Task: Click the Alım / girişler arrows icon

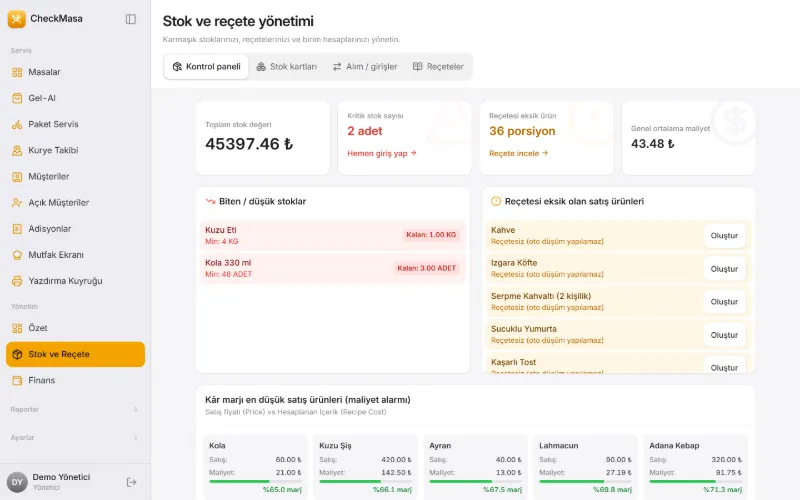Action: (337, 67)
